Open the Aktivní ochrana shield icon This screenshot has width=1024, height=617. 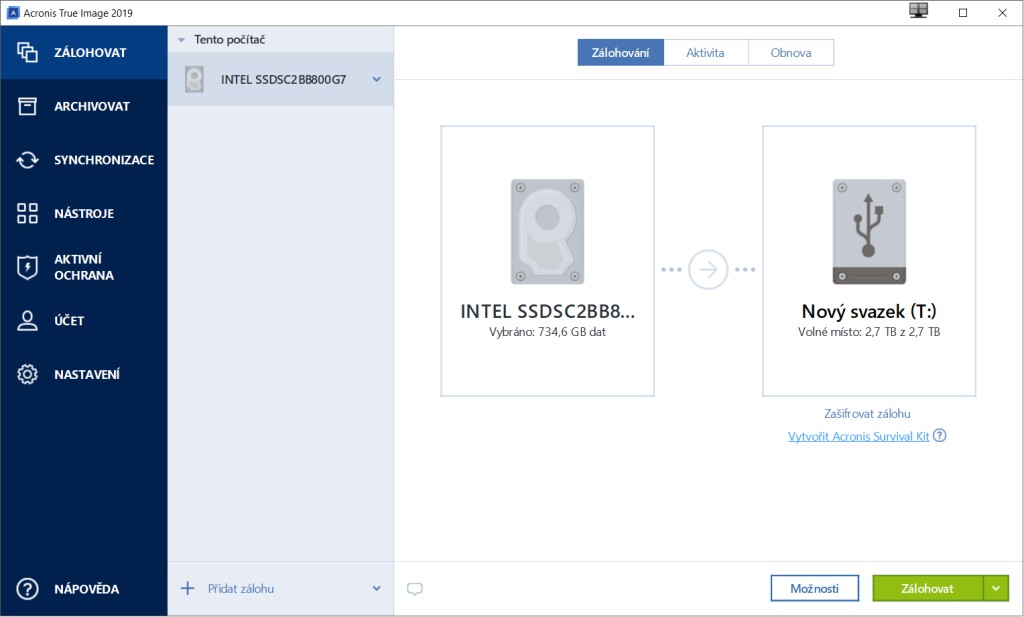[x=27, y=267]
